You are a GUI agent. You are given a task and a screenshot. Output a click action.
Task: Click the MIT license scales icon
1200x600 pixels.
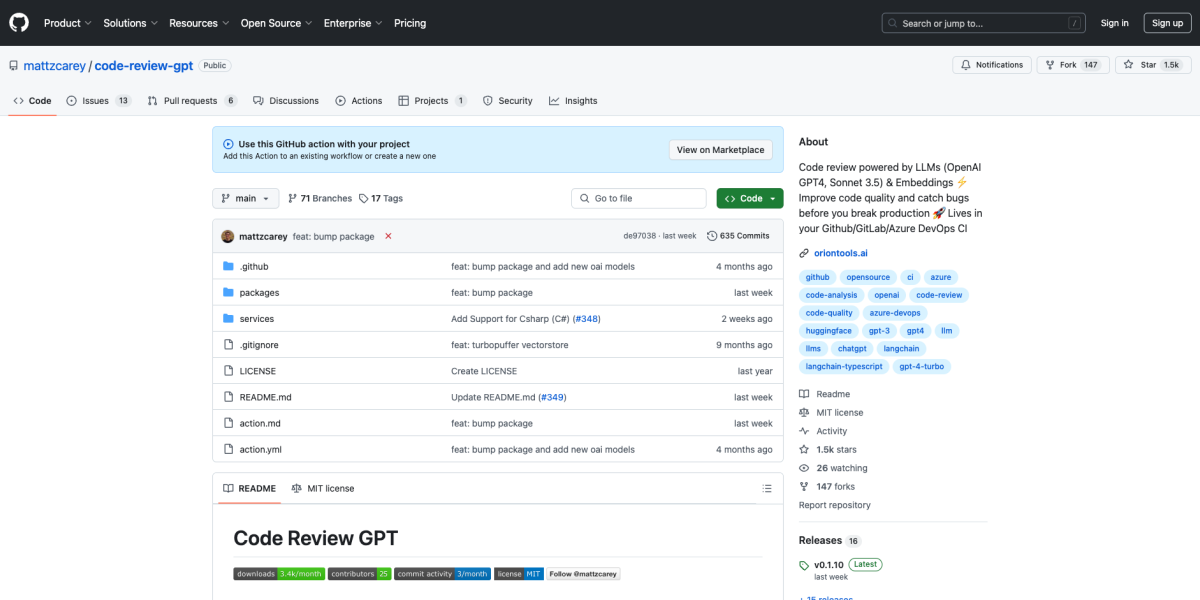coord(802,412)
